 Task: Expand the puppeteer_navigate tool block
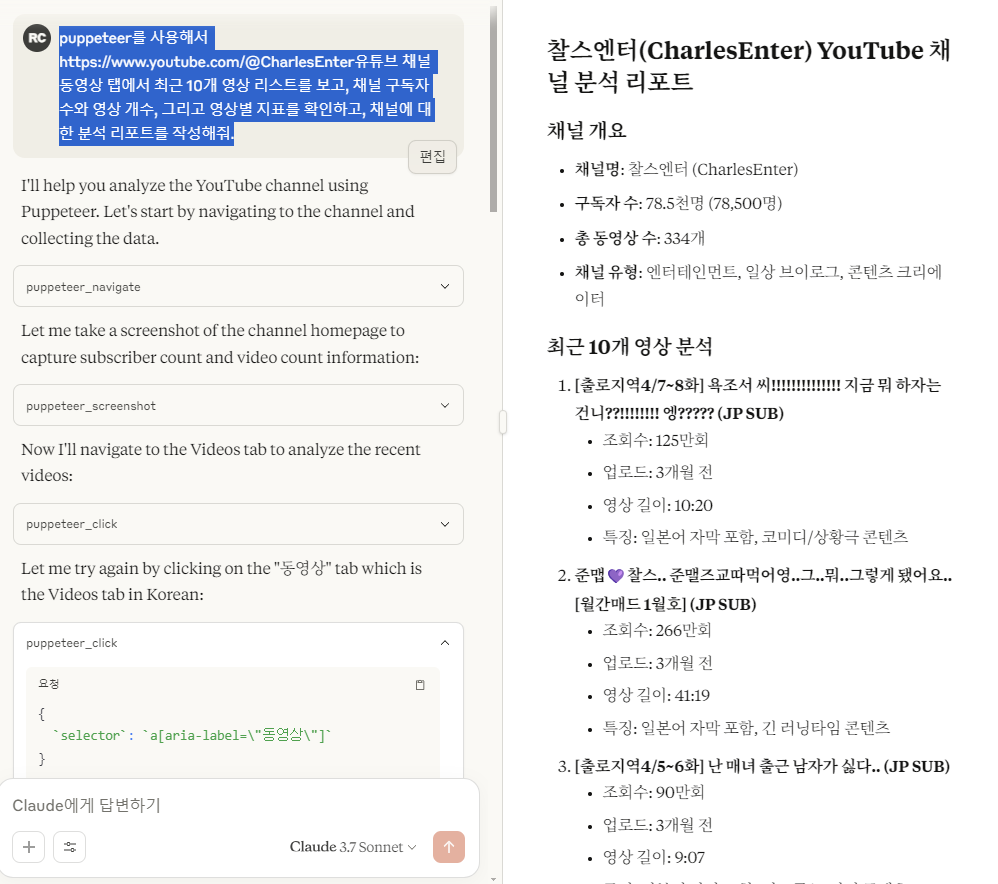(238, 286)
